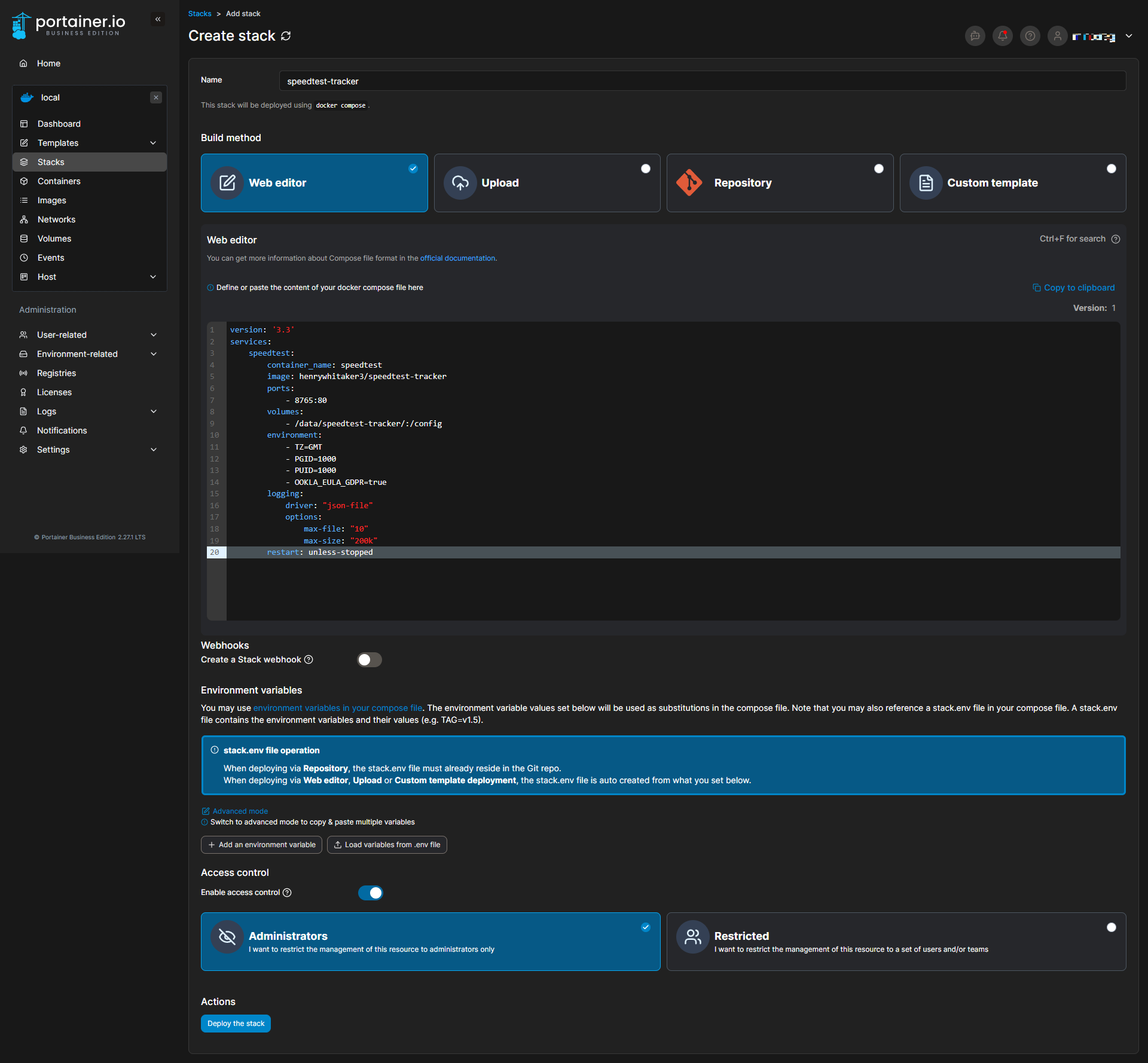
Task: Open Registries in the sidebar
Action: (x=90, y=373)
